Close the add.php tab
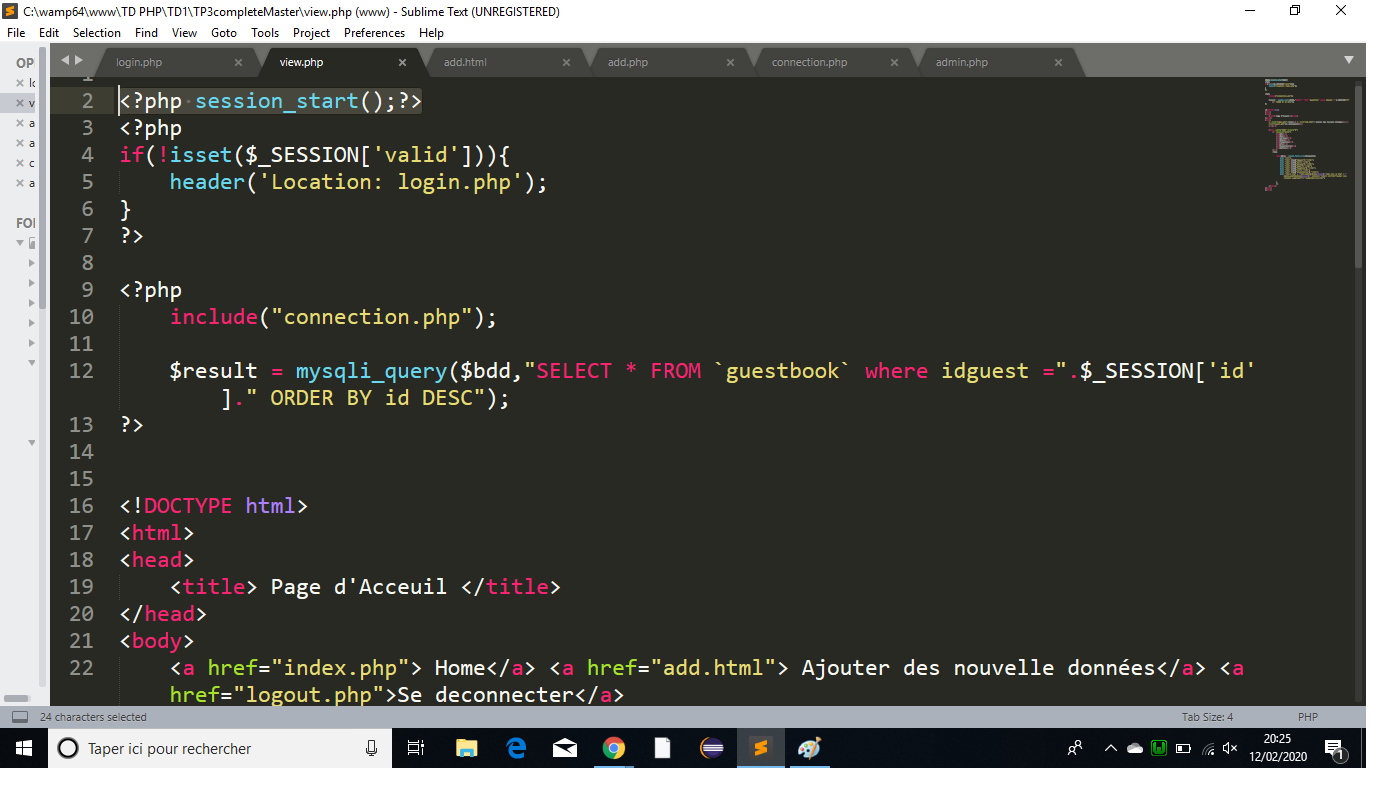The height and width of the screenshot is (792, 1384). tap(730, 62)
